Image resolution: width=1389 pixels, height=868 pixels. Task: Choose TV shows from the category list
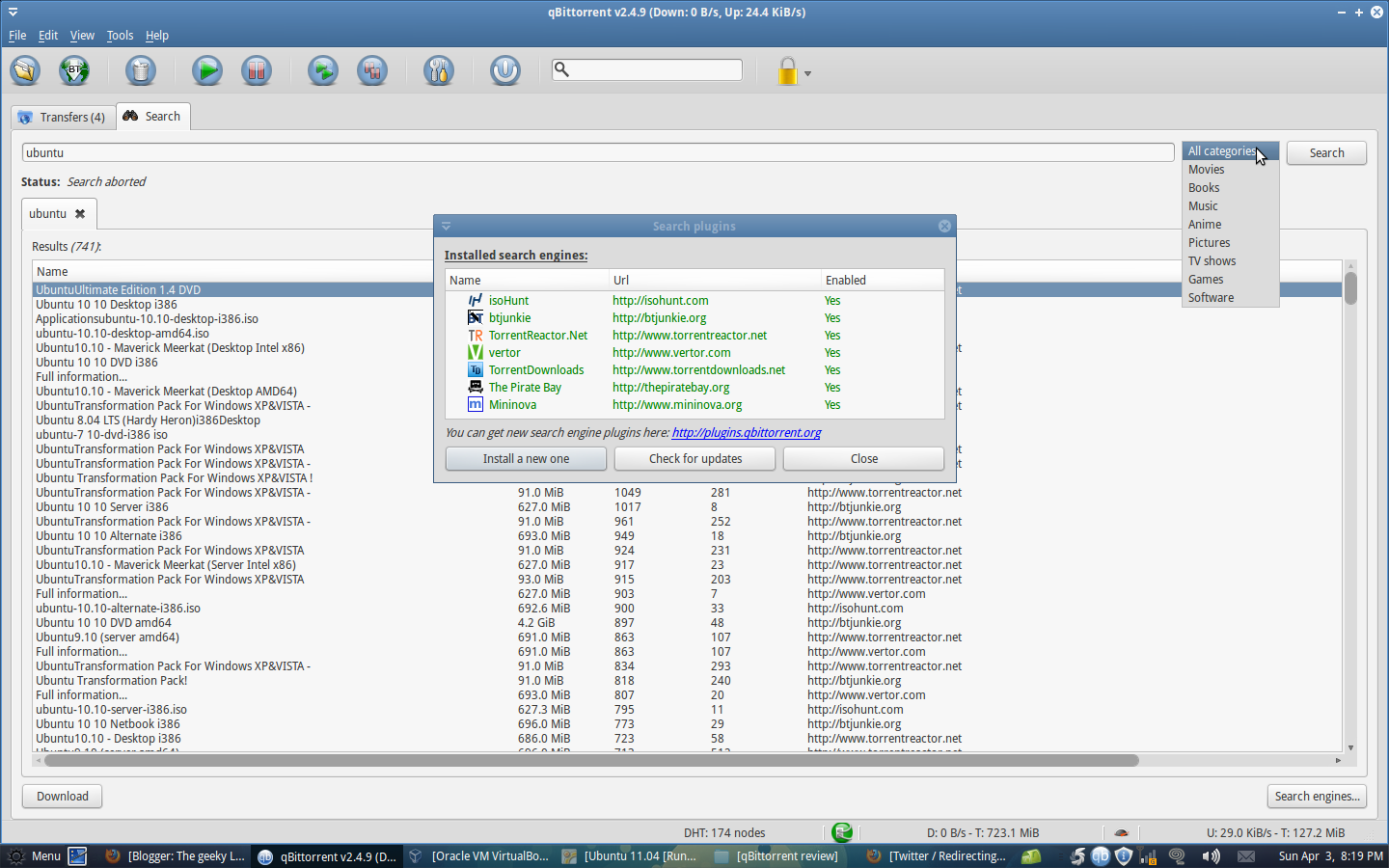(x=1231, y=261)
